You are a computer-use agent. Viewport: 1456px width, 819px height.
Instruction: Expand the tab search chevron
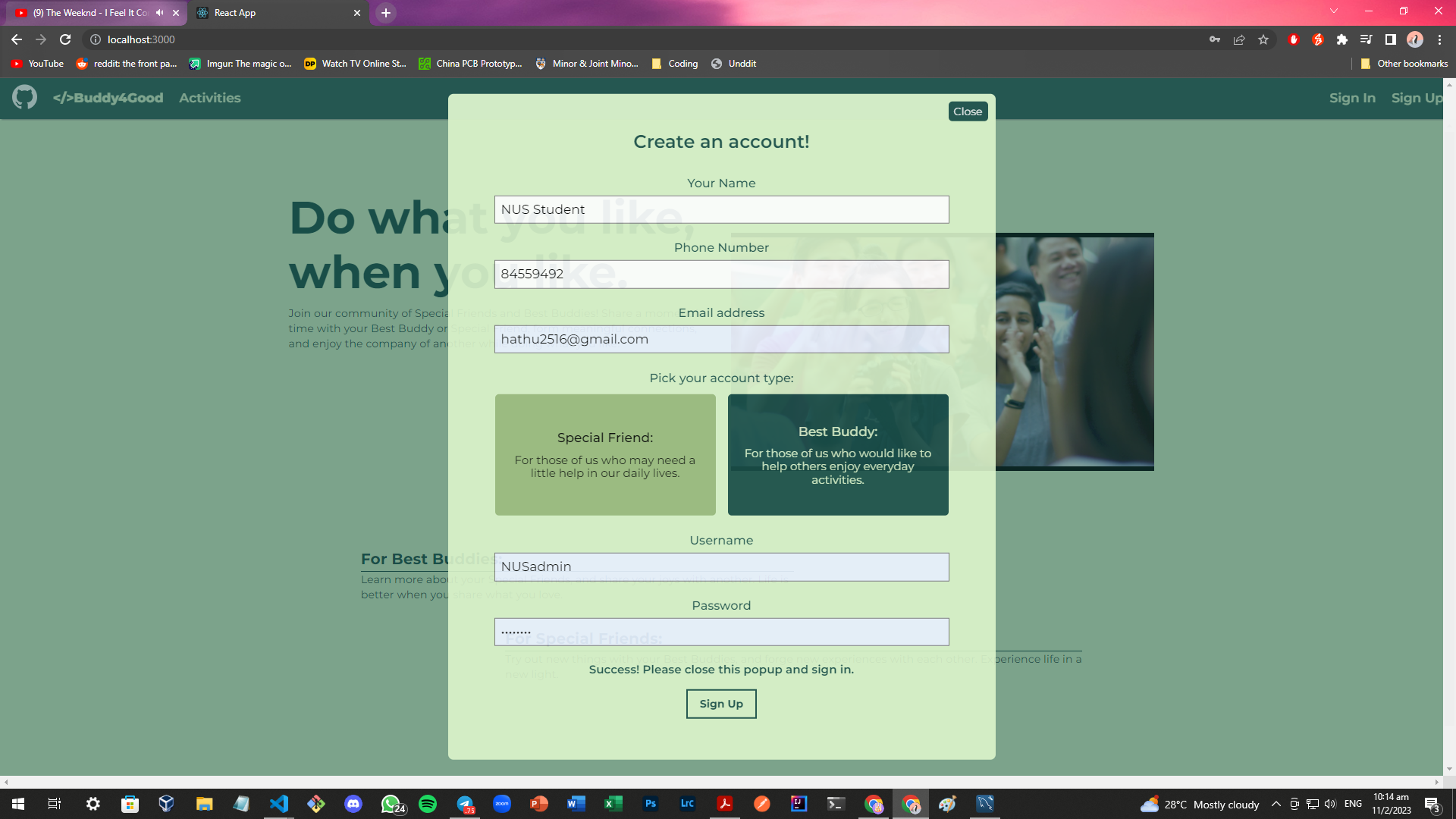[x=1334, y=11]
